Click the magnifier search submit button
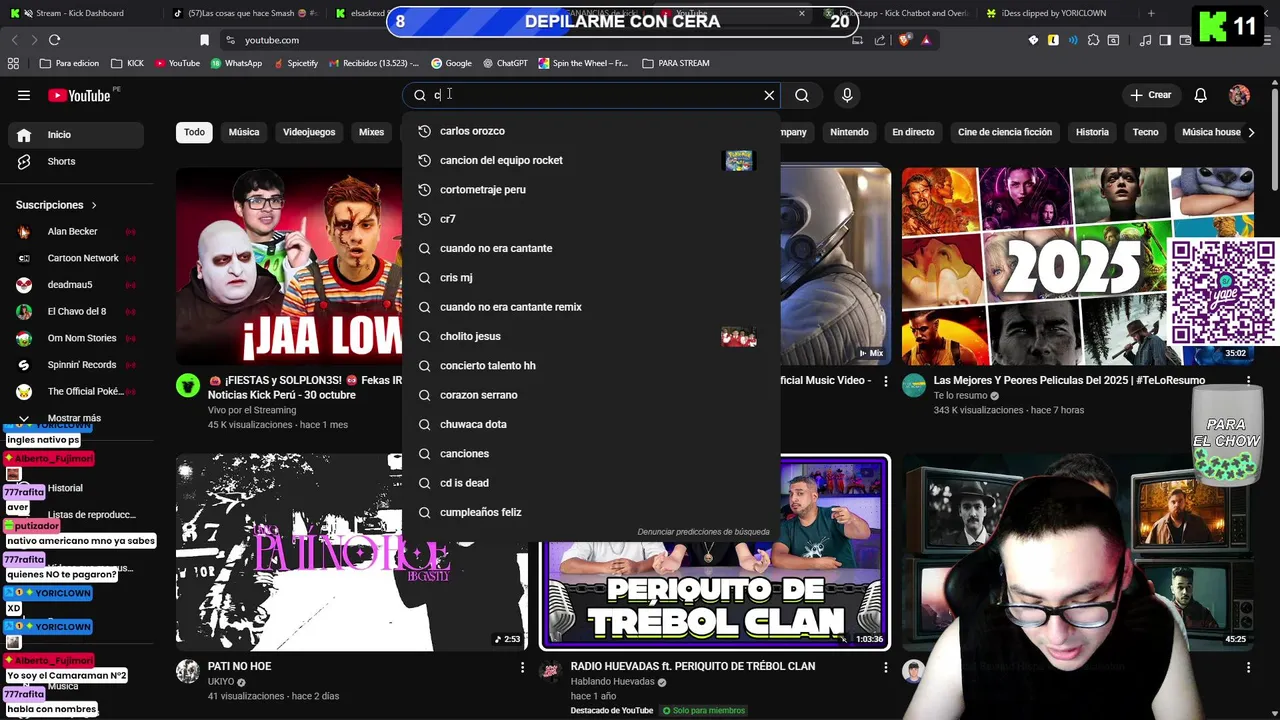The height and width of the screenshot is (720, 1280). (x=802, y=95)
